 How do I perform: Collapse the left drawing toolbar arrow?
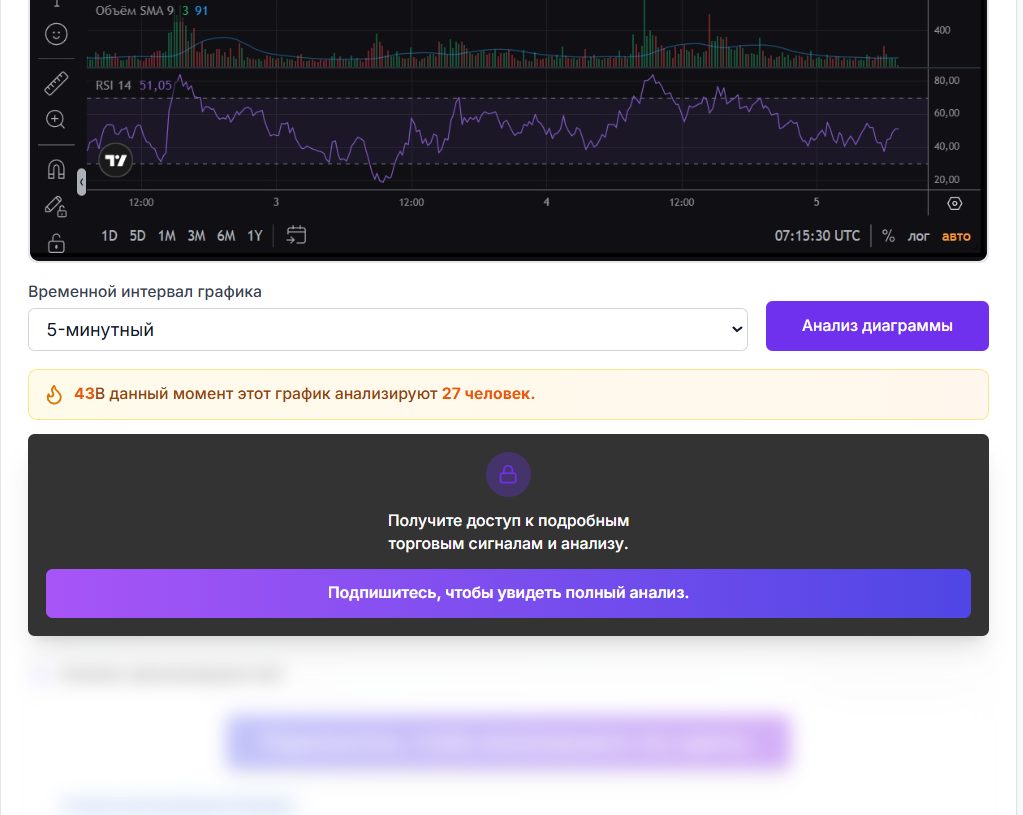point(81,182)
